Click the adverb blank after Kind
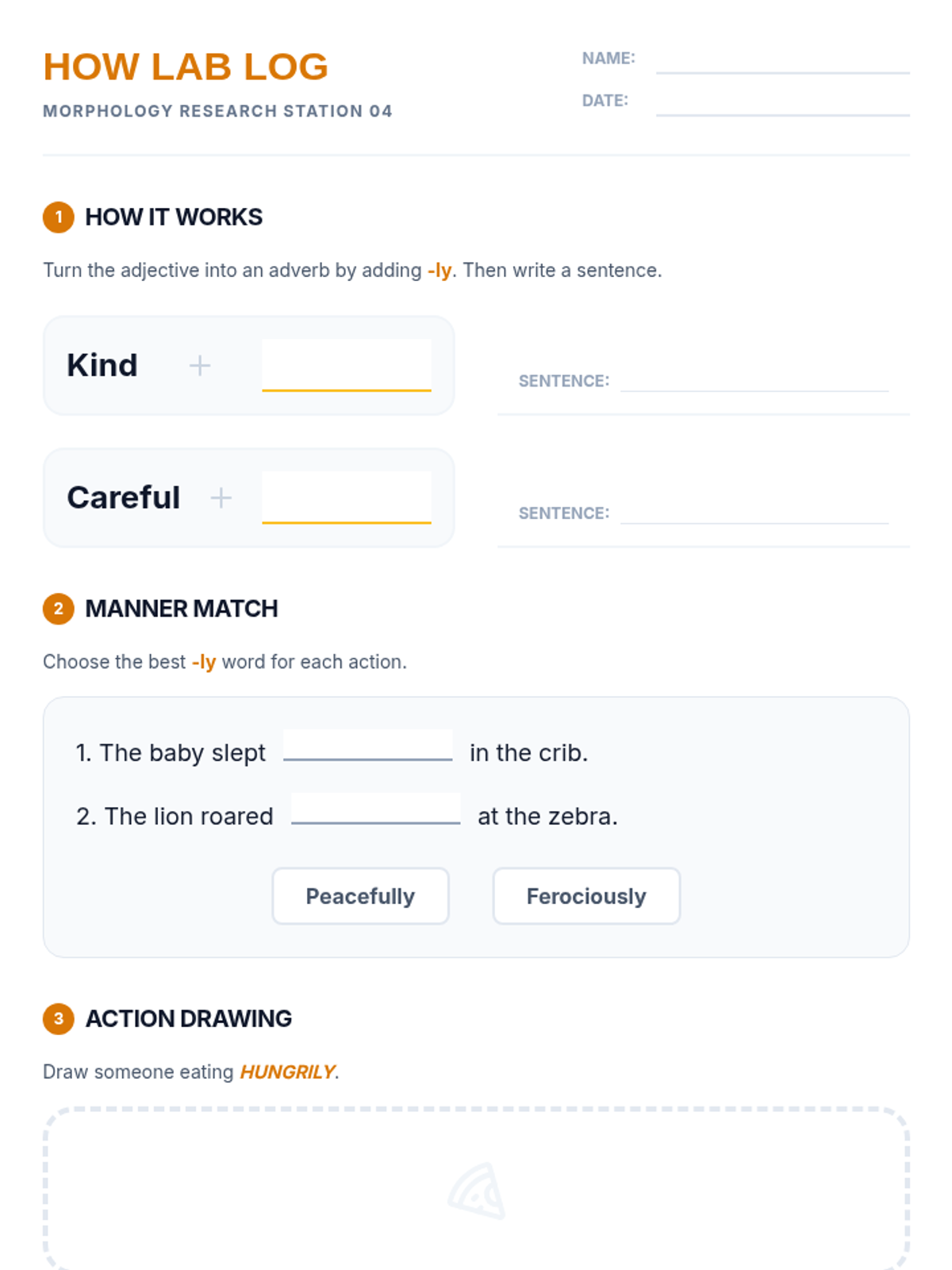Viewport: 952px width, 1270px height. pyautogui.click(x=347, y=368)
